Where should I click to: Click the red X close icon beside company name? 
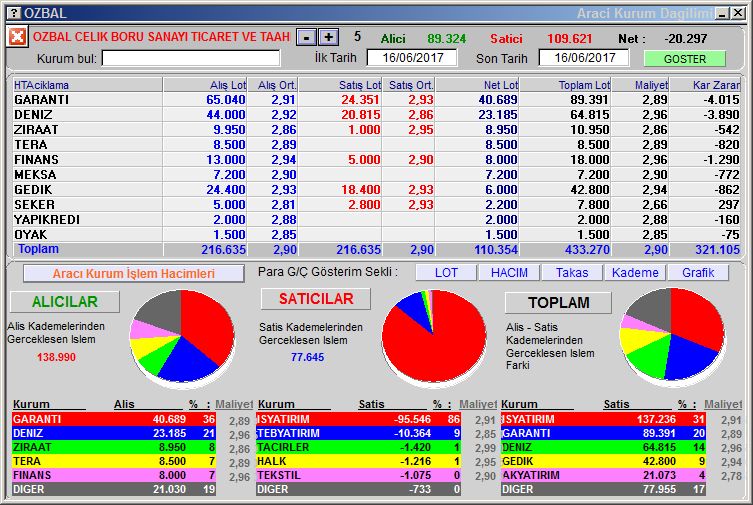(x=17, y=36)
